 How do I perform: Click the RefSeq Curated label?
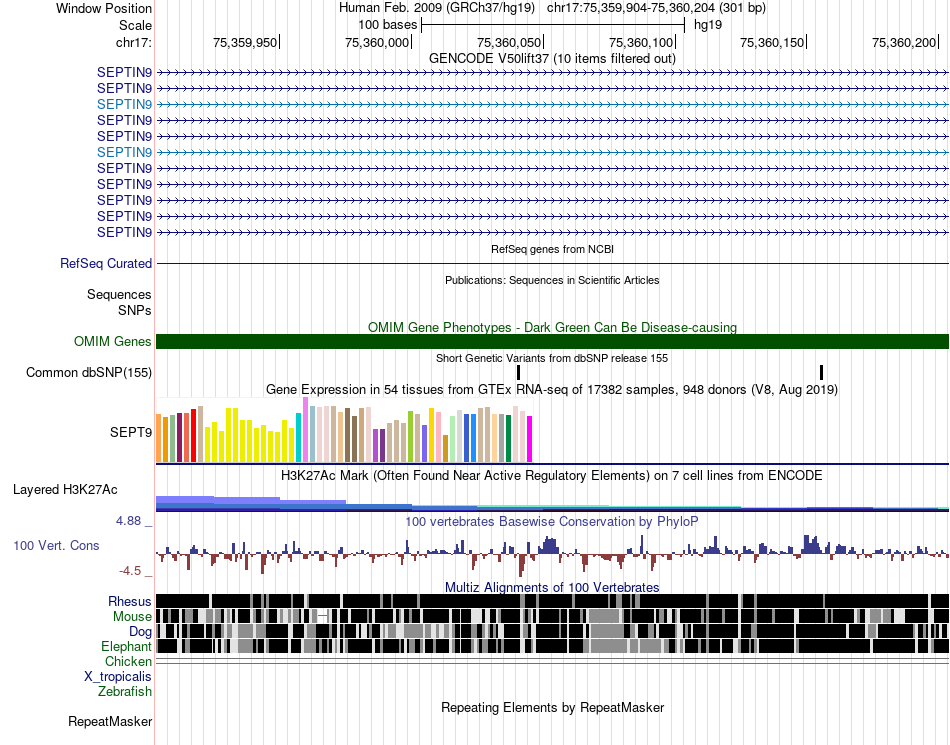pos(106,263)
